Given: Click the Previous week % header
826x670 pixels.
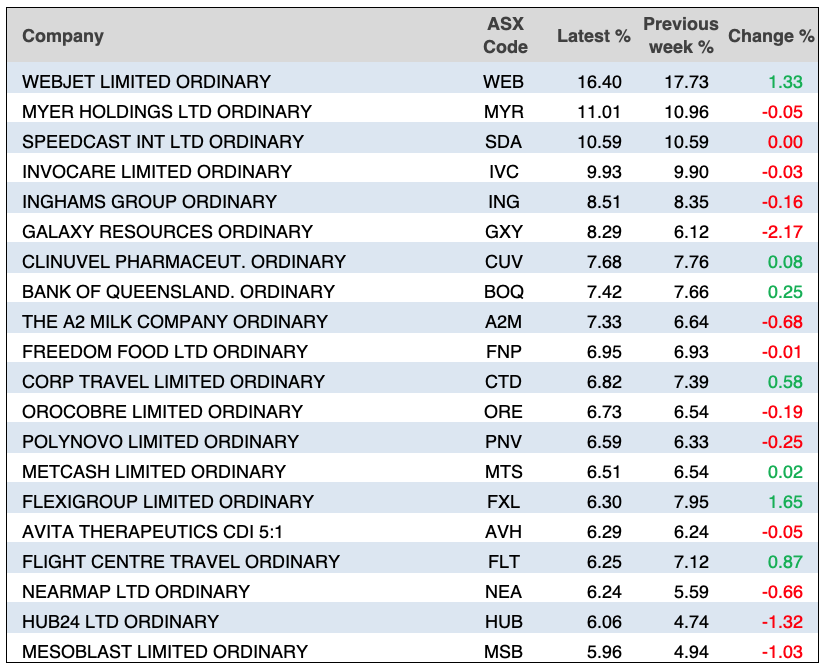Looking at the screenshot, I should [x=680, y=36].
